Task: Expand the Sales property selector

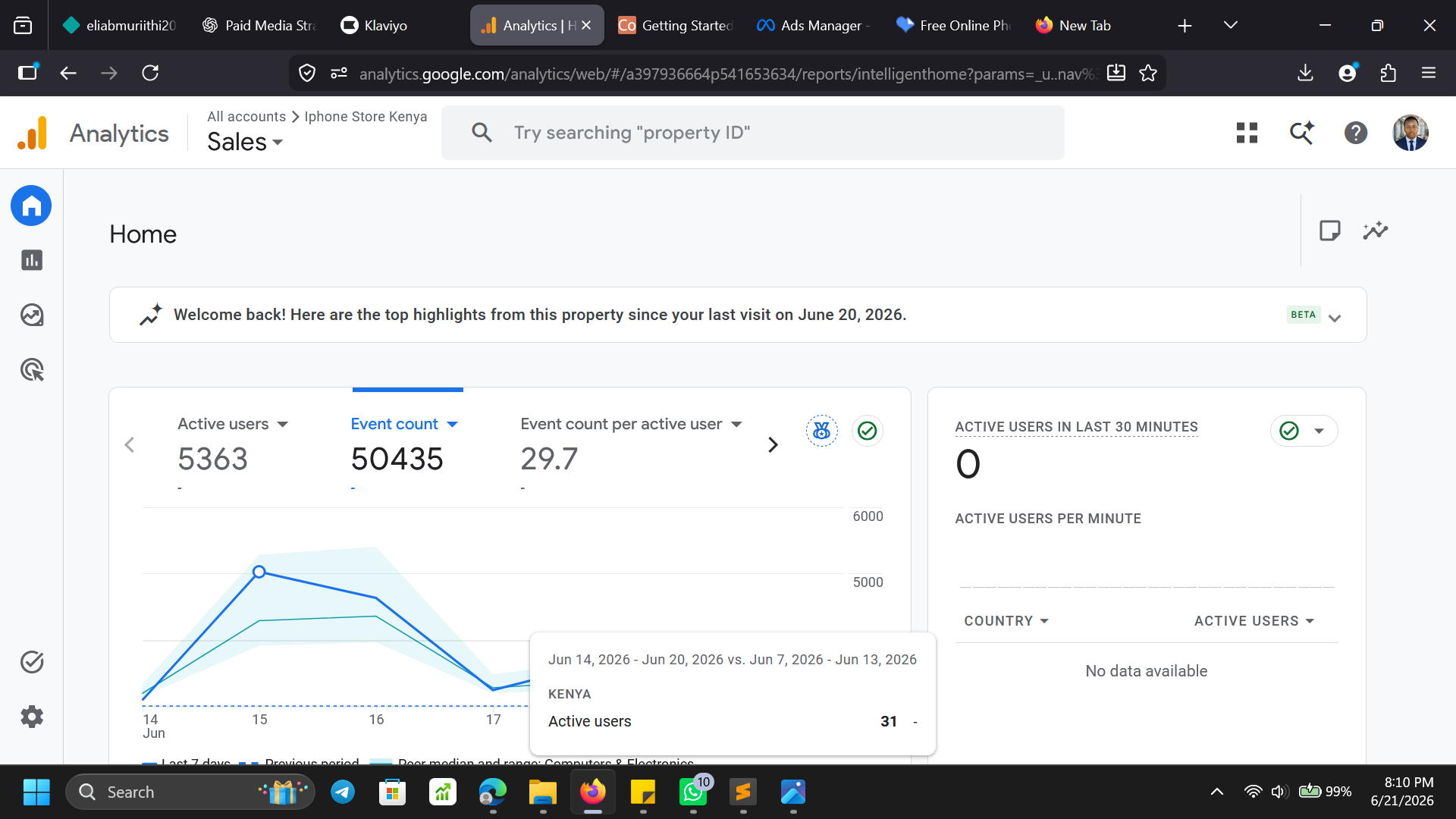Action: point(245,142)
